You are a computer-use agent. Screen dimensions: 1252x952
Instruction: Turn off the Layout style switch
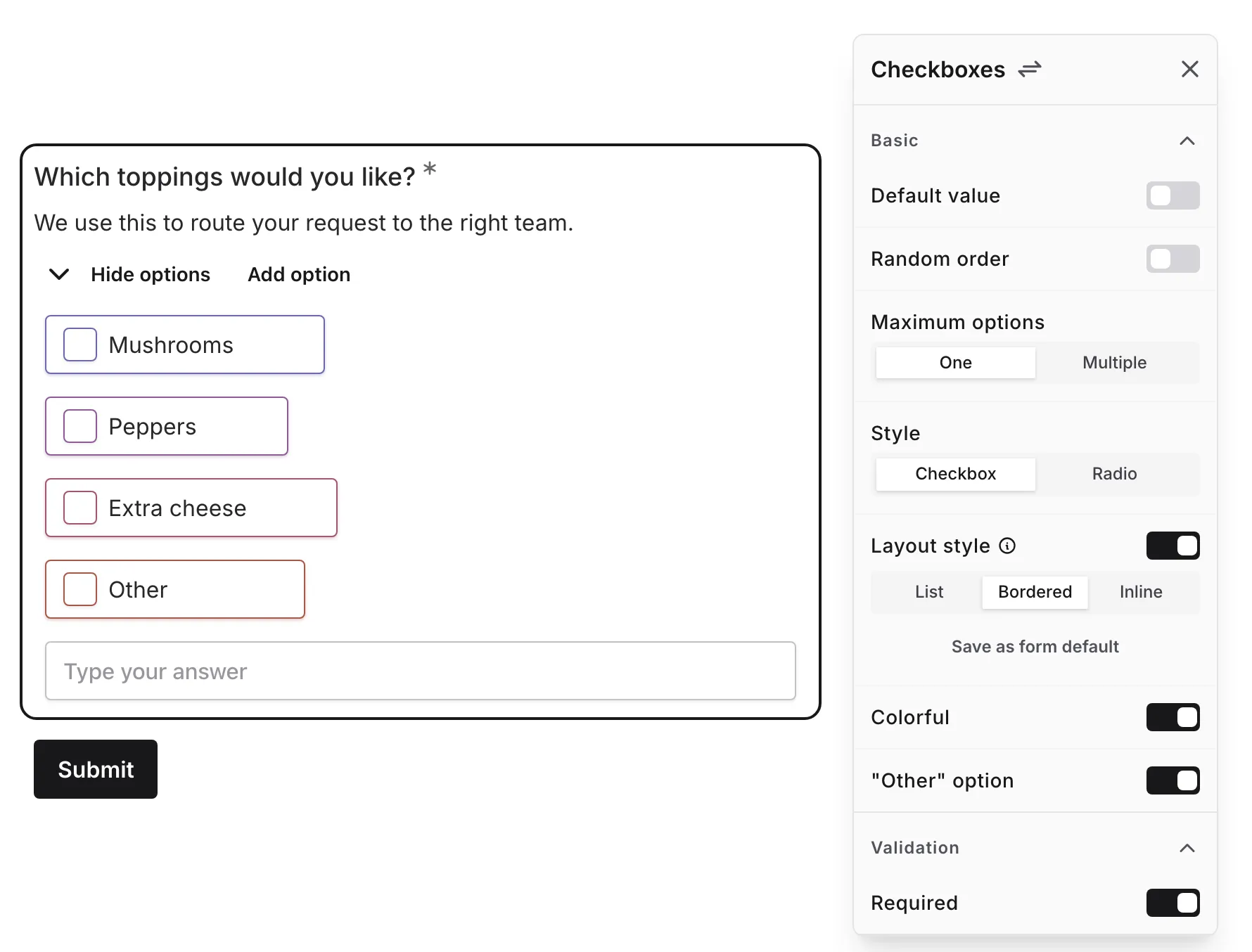tap(1173, 546)
